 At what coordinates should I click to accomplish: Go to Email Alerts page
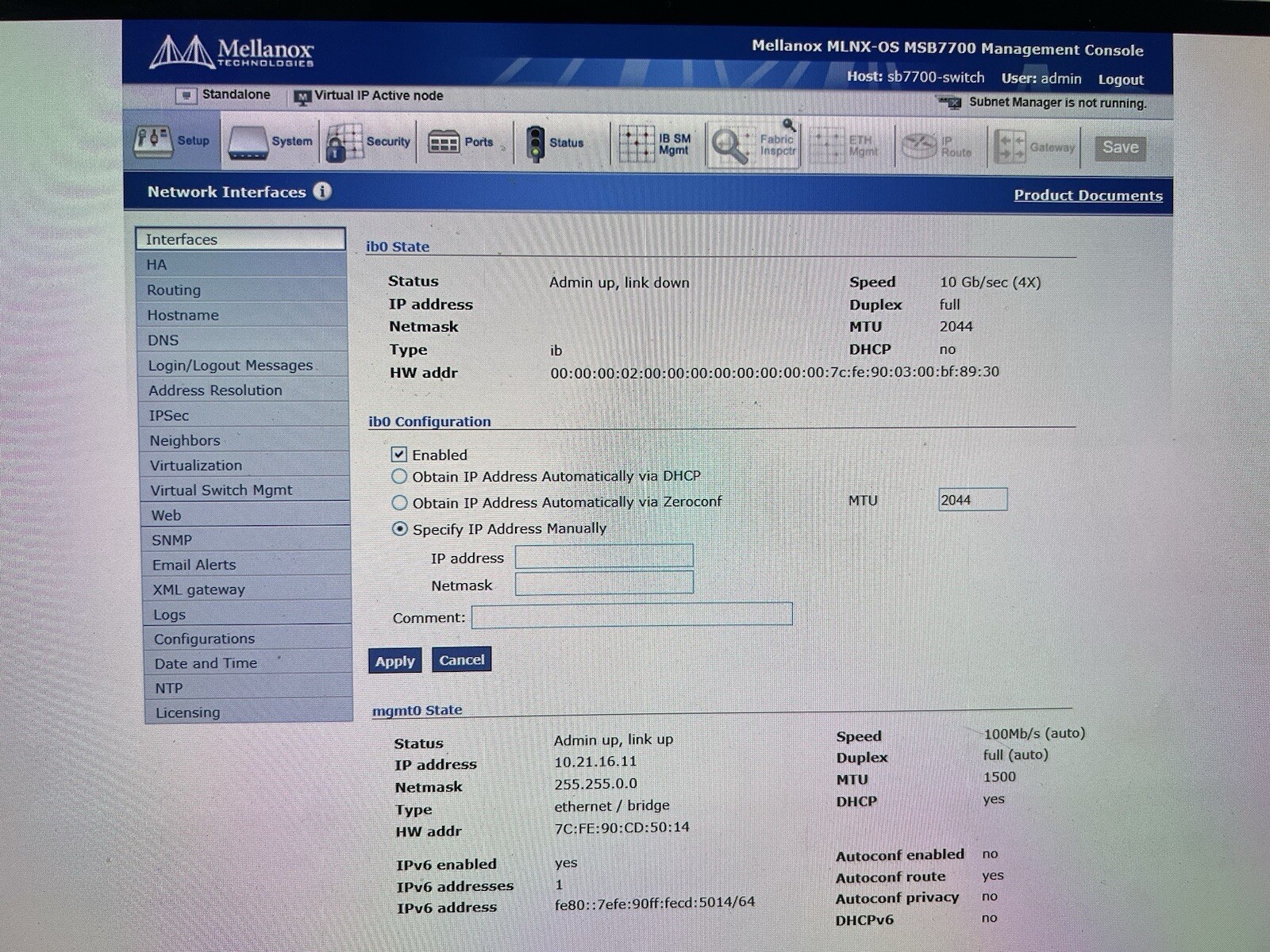[247, 564]
